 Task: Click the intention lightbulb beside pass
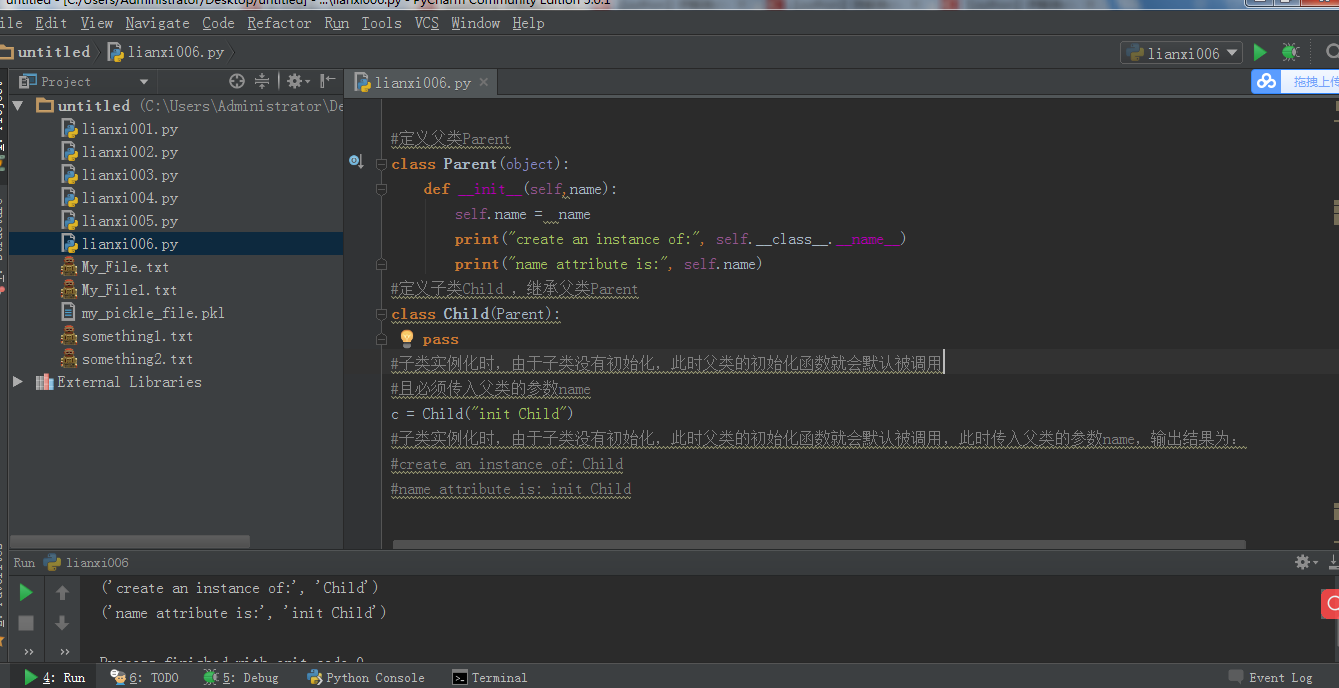(x=407, y=339)
